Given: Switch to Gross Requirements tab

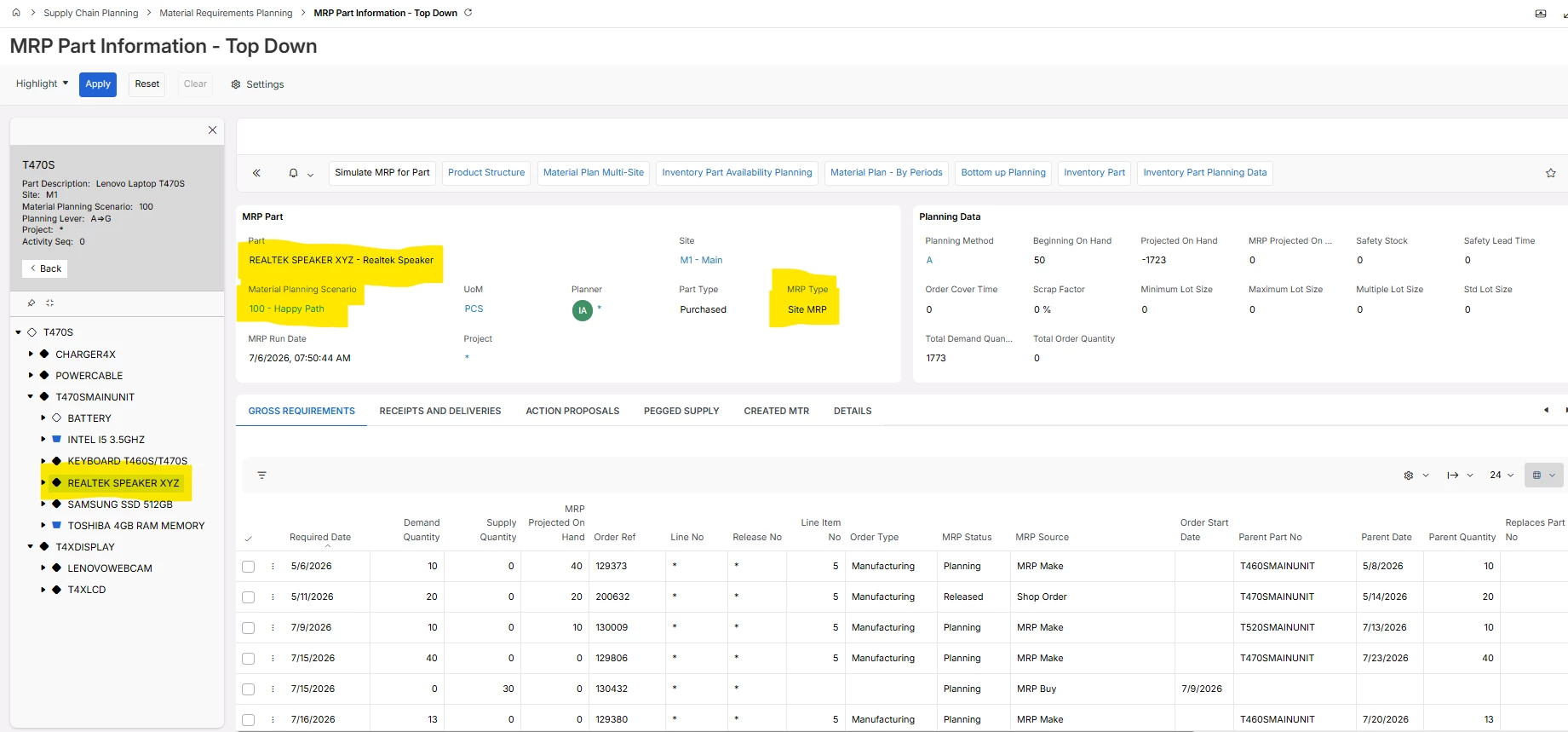Looking at the screenshot, I should 302,411.
